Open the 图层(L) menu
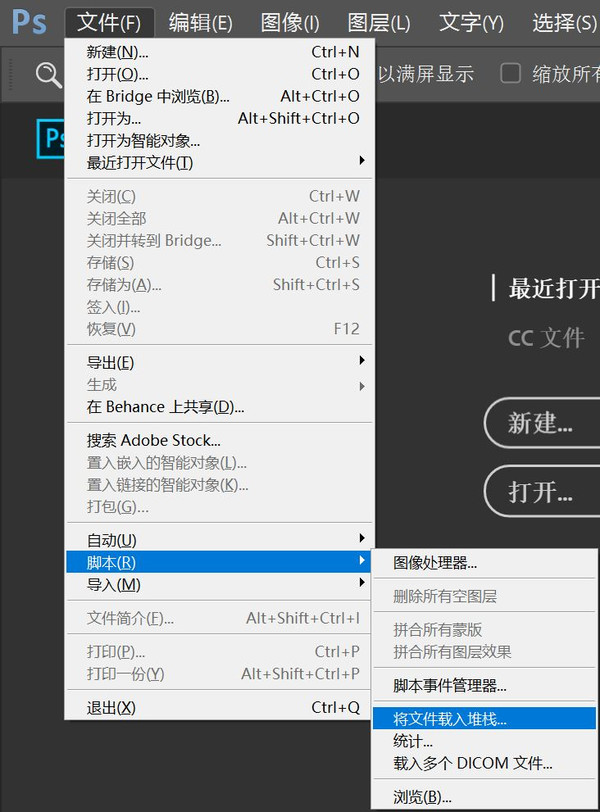 pyautogui.click(x=379, y=23)
